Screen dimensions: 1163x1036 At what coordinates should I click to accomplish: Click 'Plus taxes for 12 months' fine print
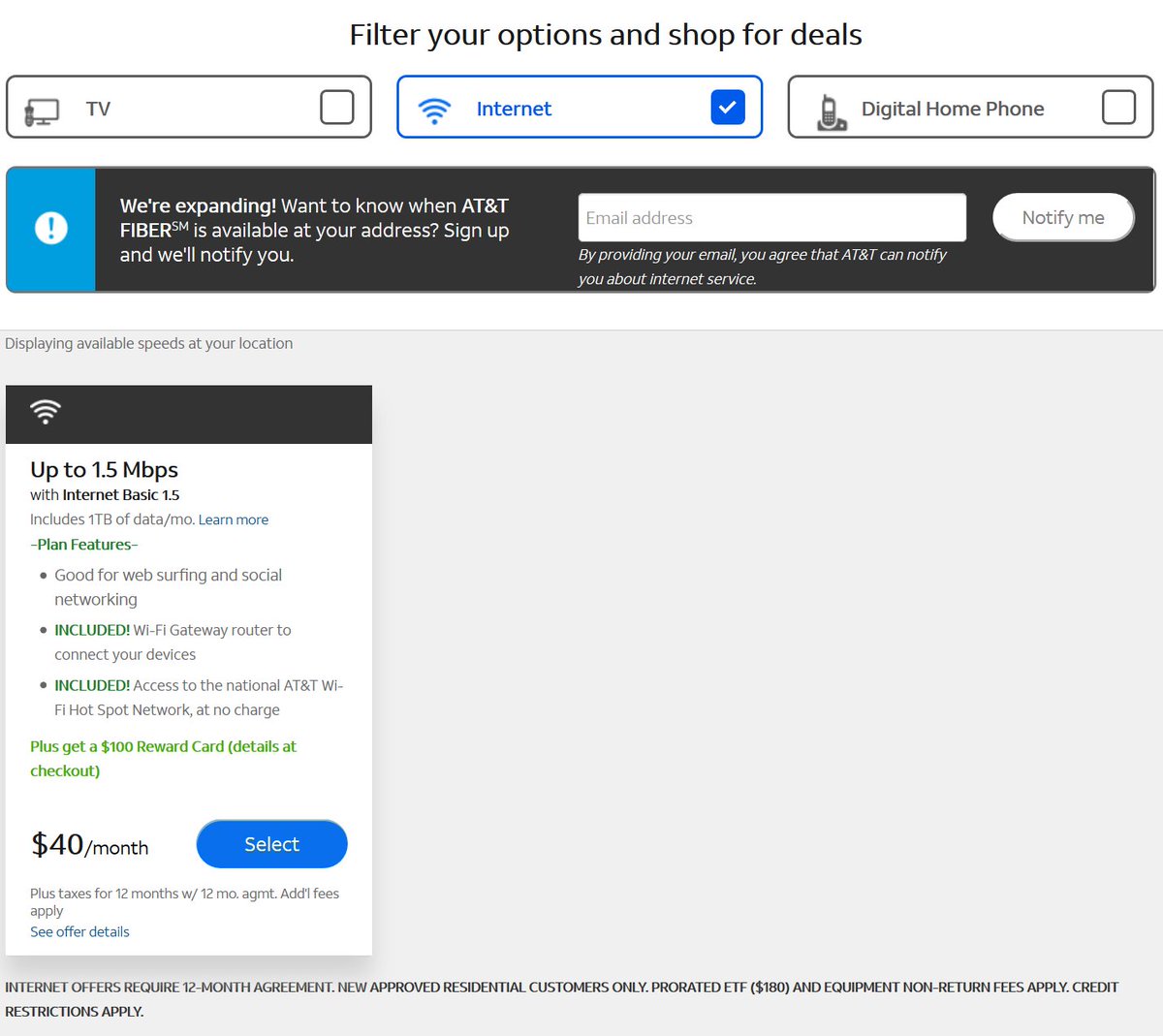pyautogui.click(x=184, y=901)
